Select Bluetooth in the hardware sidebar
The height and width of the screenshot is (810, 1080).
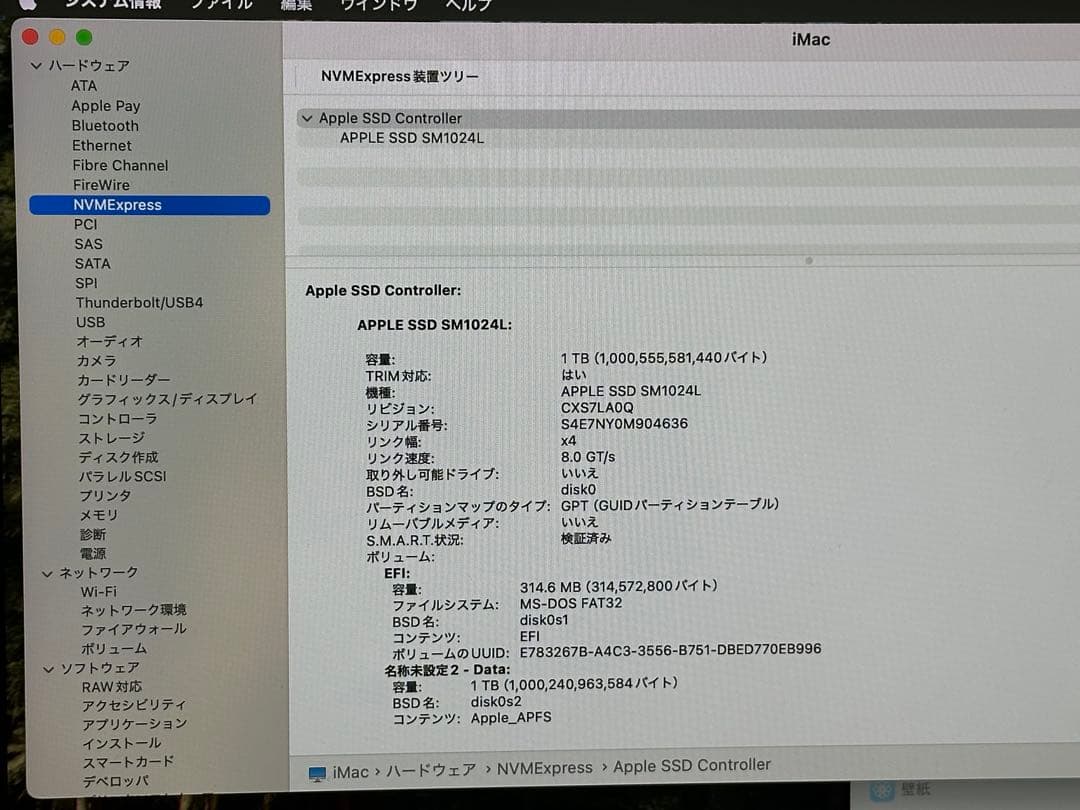click(x=104, y=125)
